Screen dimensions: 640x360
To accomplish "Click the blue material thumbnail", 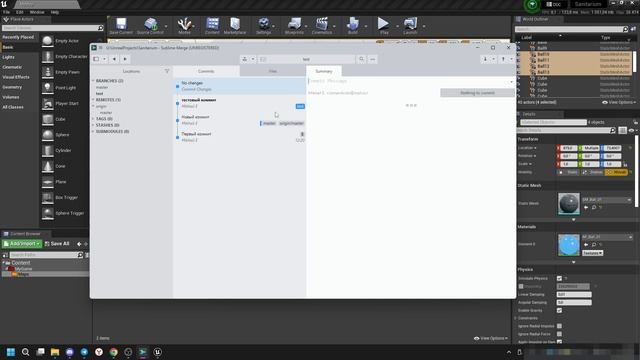I will click(x=569, y=245).
